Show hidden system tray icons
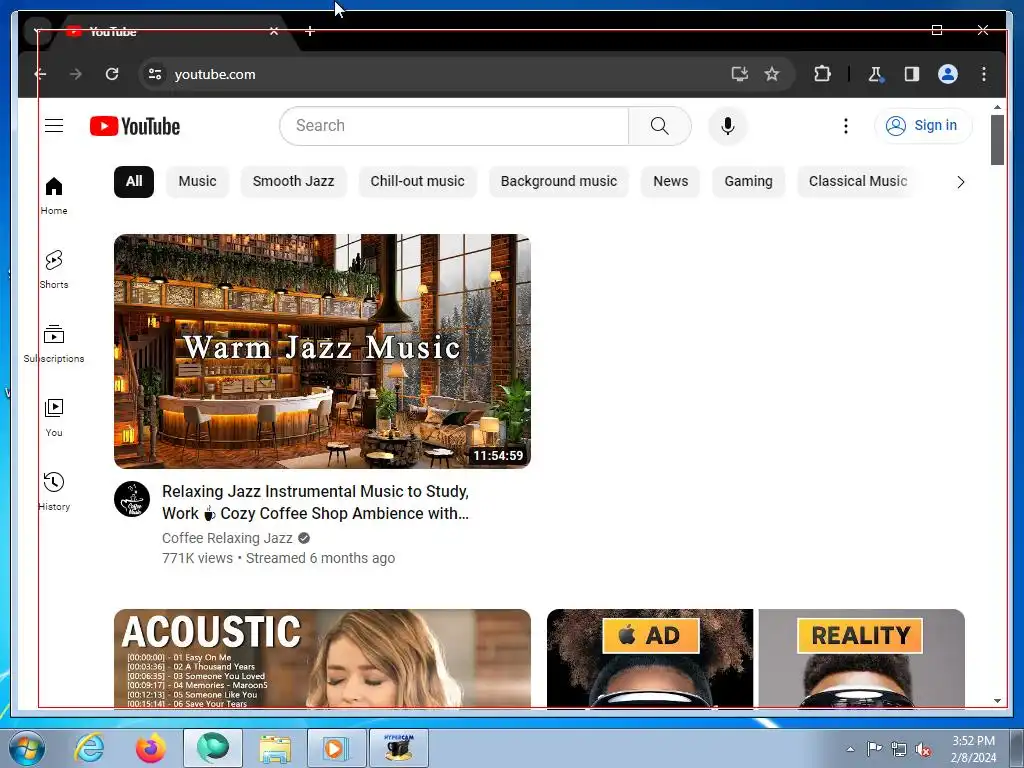The width and height of the screenshot is (1024, 768). tap(850, 749)
